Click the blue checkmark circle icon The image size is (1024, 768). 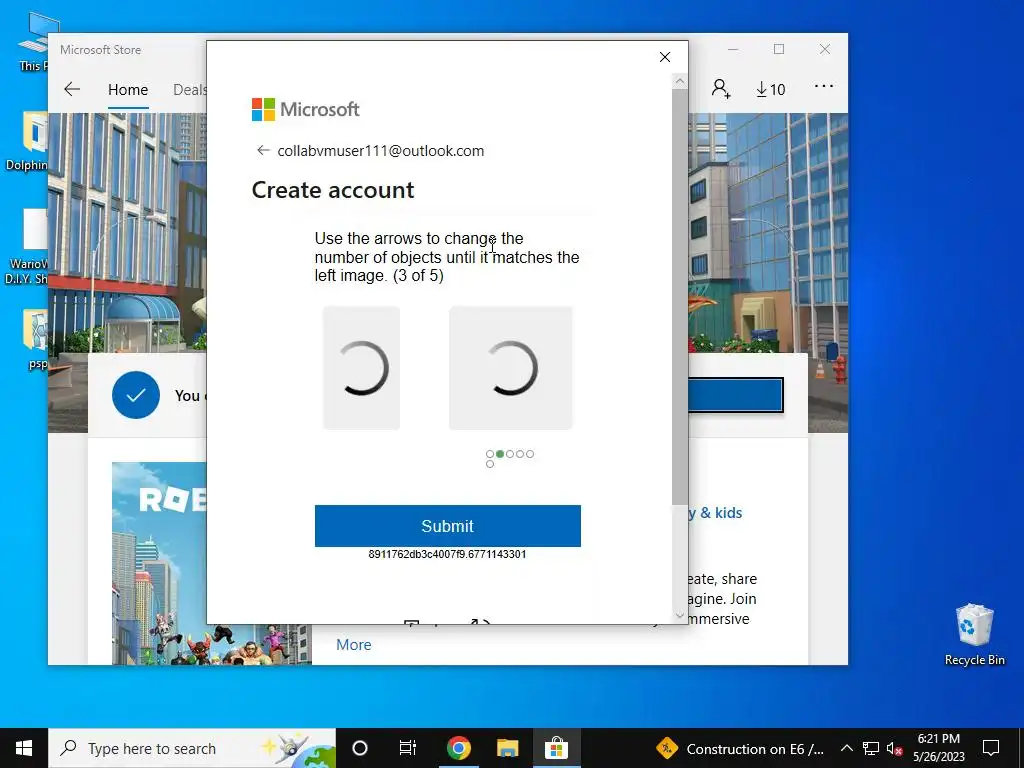pos(136,395)
